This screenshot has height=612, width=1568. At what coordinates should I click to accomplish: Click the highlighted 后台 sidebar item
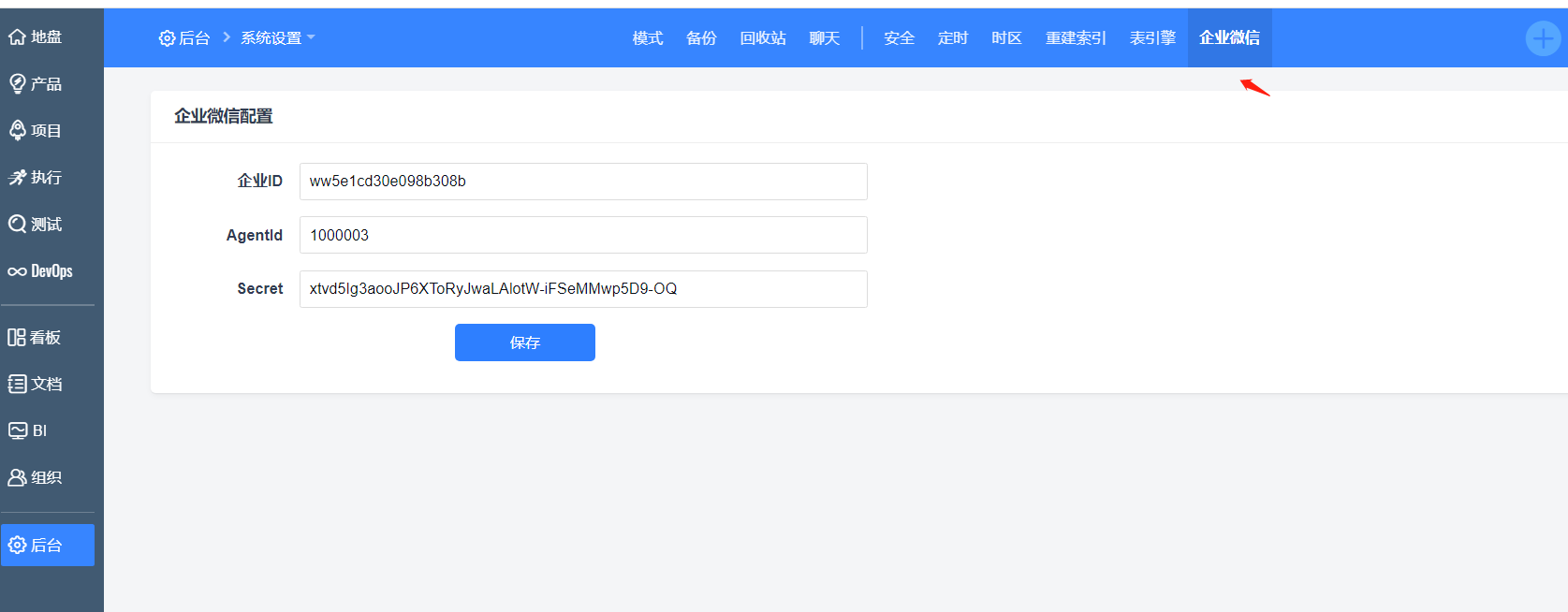pos(48,545)
